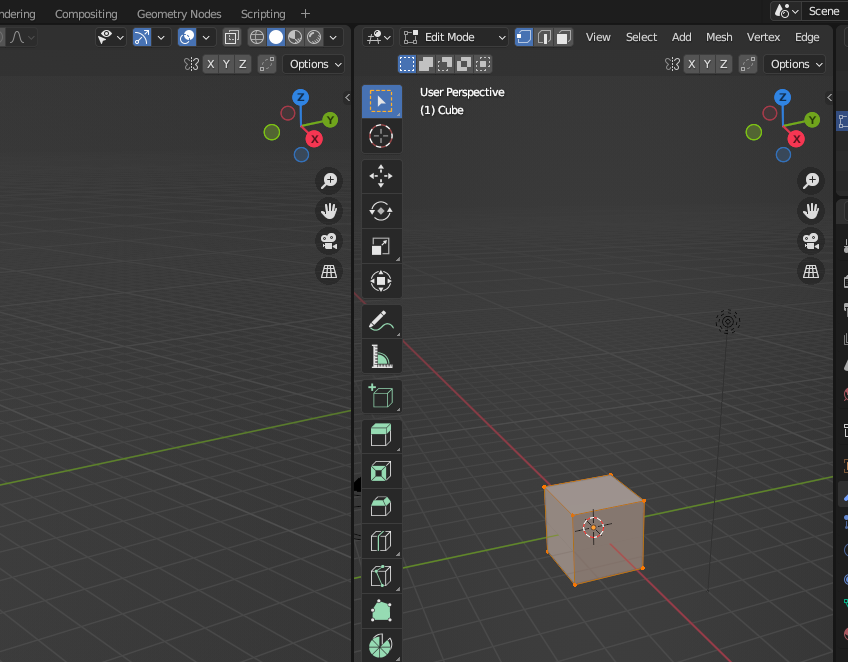This screenshot has width=848, height=662.
Task: Open the Edit Mode dropdown
Action: tap(454, 37)
